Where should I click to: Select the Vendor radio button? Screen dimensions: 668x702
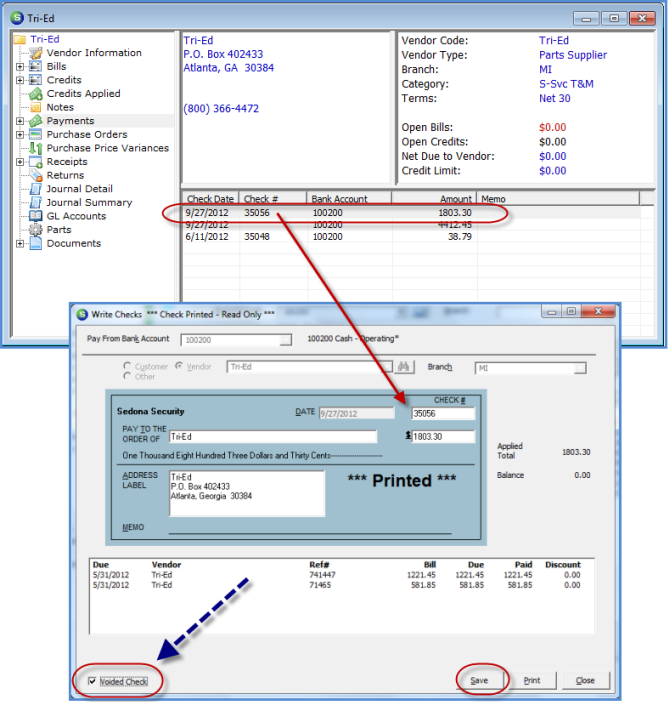tap(179, 366)
